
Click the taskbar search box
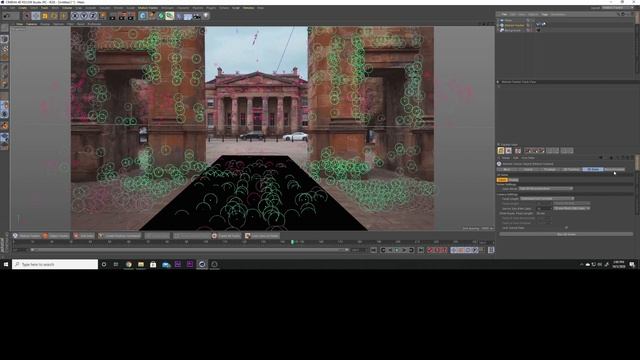[55, 264]
